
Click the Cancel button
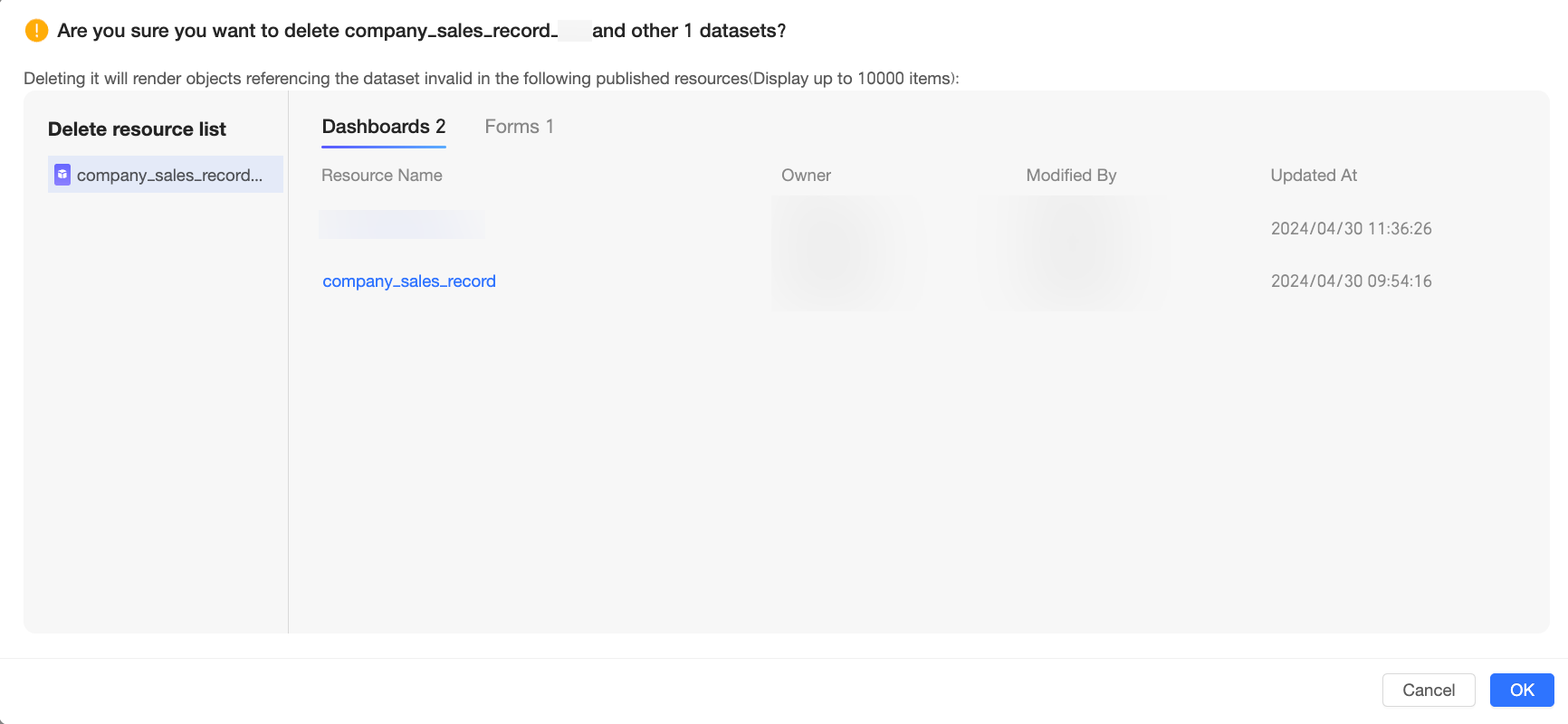(x=1429, y=691)
